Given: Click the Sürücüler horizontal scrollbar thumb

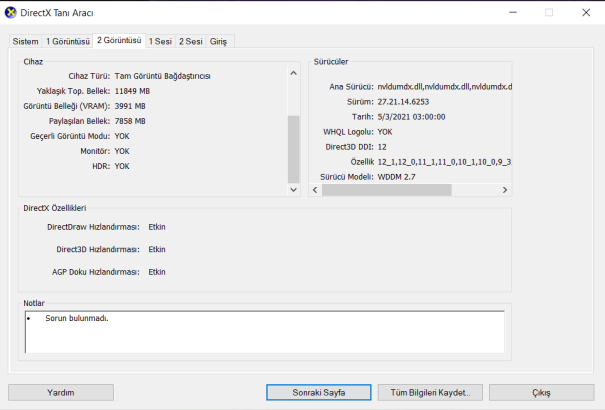Looking at the screenshot, I should pos(387,190).
